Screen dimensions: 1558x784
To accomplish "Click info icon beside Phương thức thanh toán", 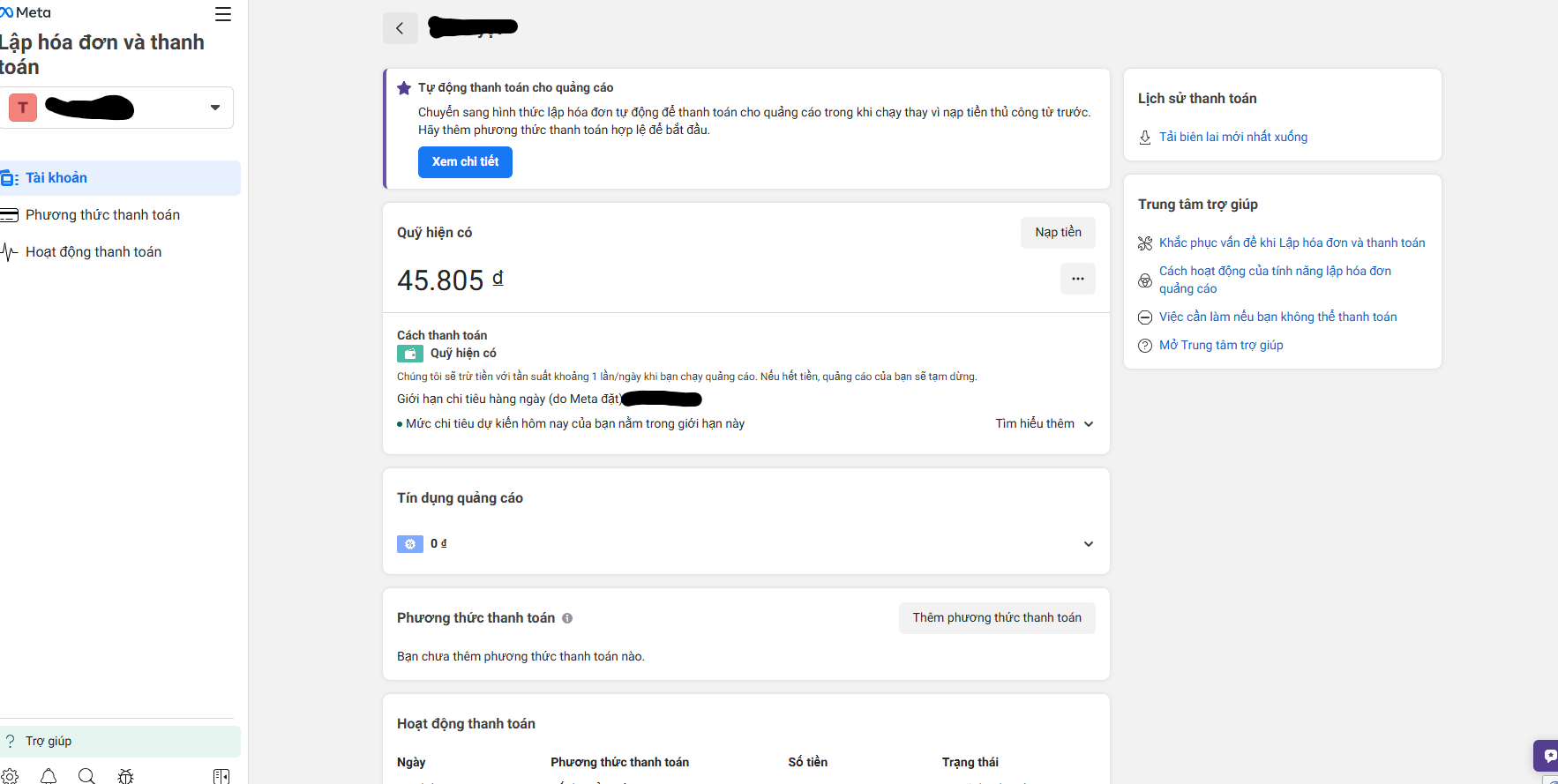I will [567, 618].
